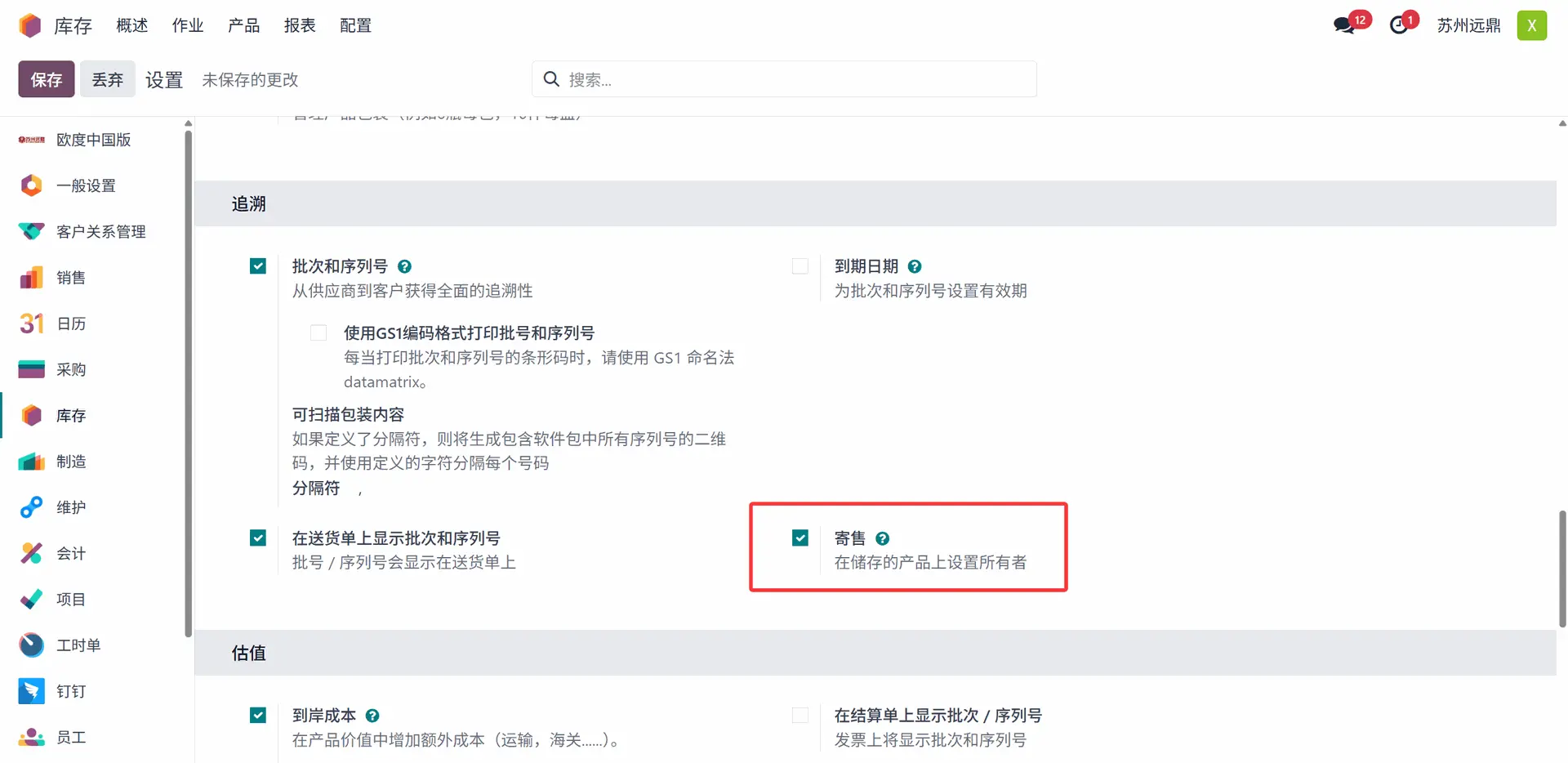Image resolution: width=1568 pixels, height=763 pixels.
Task: Click the 搜索 settings search field
Action: (784, 79)
